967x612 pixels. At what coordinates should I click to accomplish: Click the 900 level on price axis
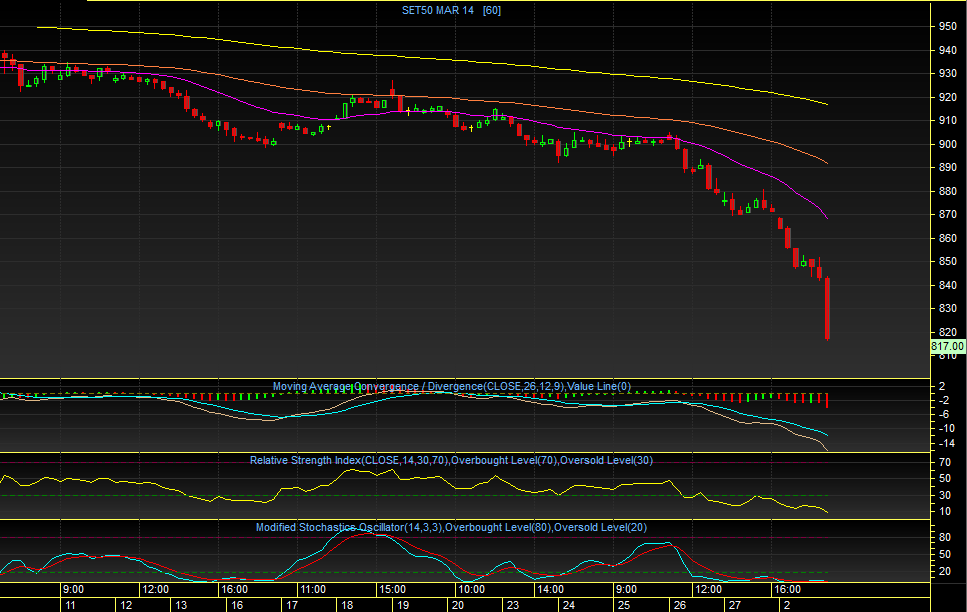click(x=947, y=144)
